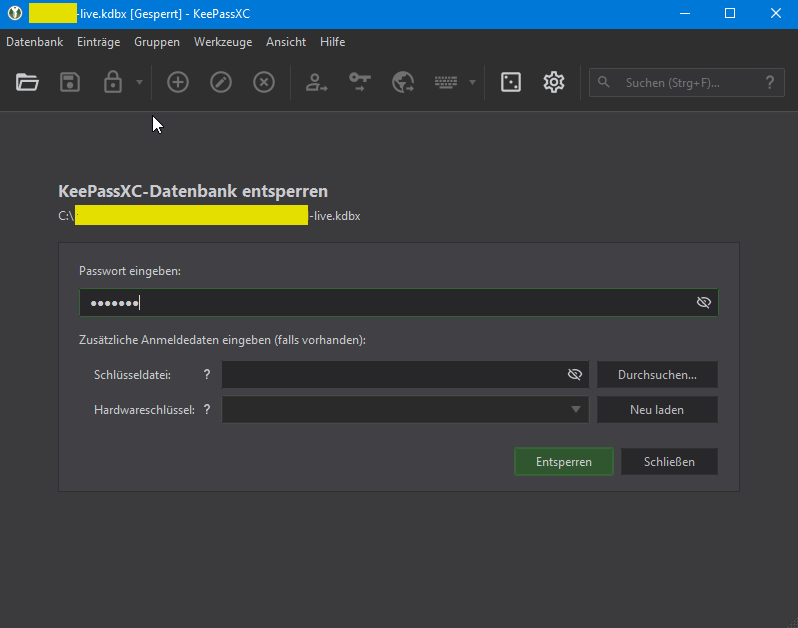Screen dimensions: 798x628
Task: Minimize the KeePassXC window
Action: tap(685, 14)
